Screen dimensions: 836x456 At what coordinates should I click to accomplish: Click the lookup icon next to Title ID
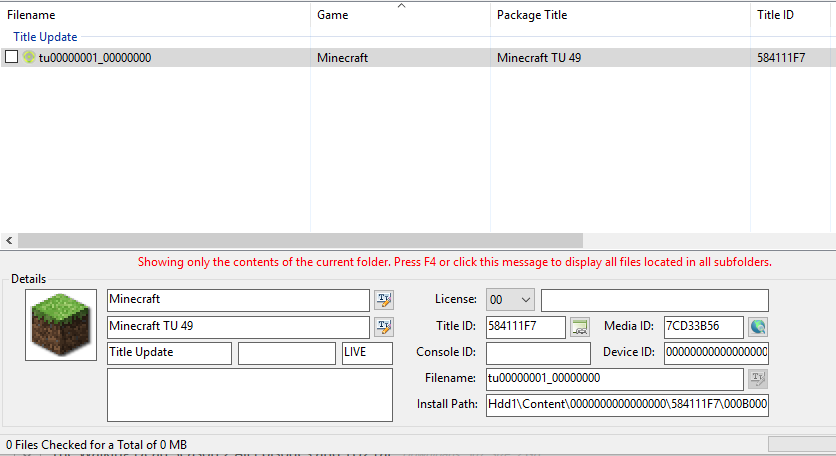click(580, 327)
